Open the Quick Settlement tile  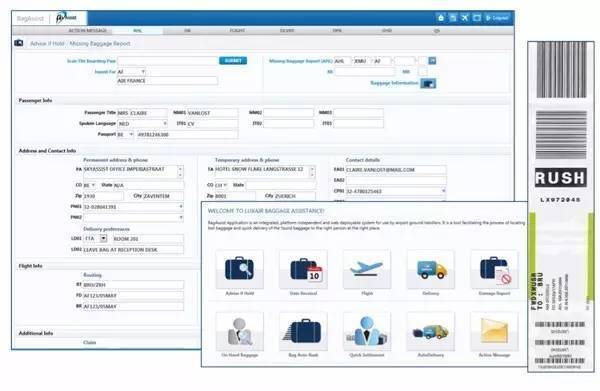pos(367,331)
